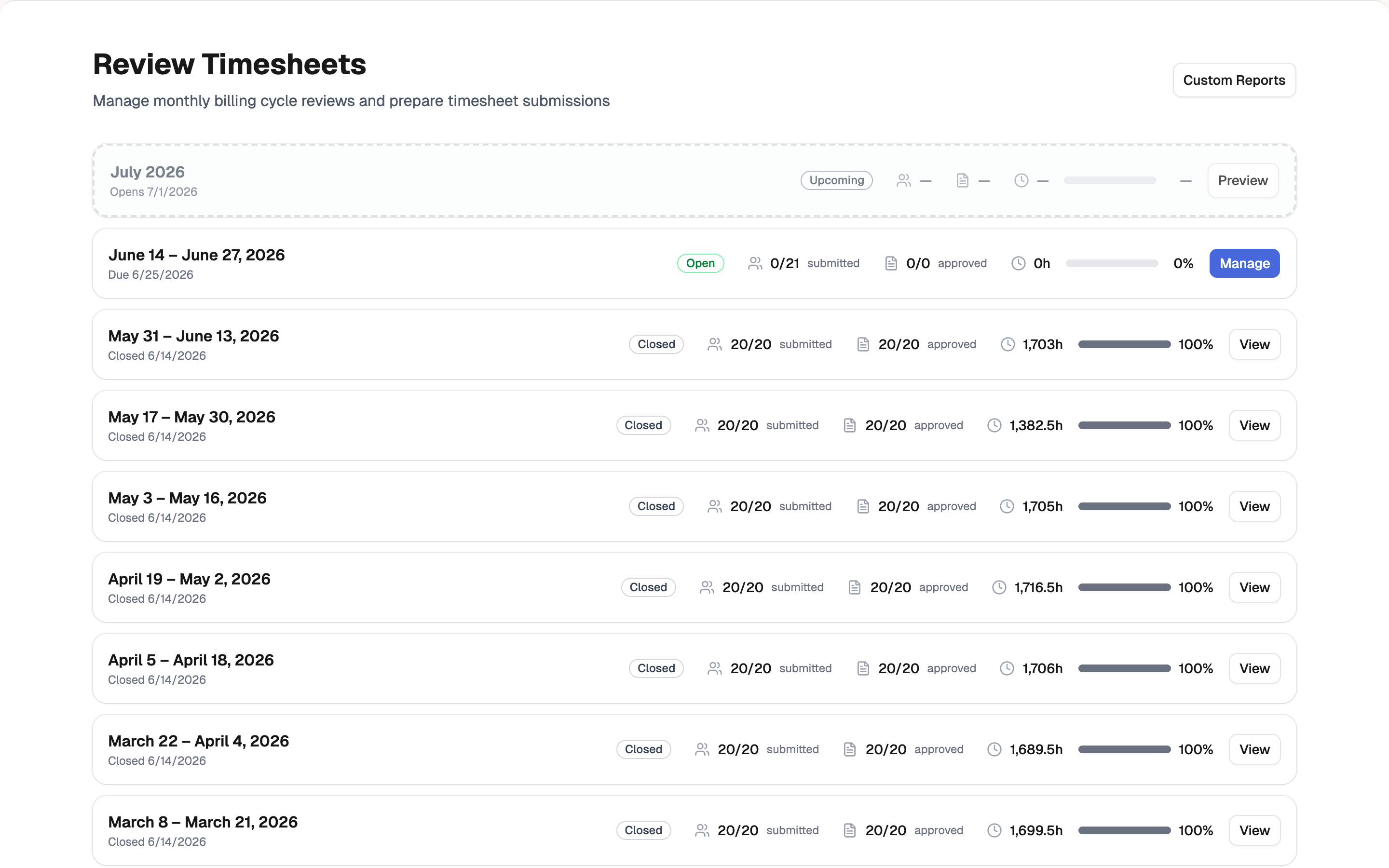Click the 'May 3 – May 16, 2026' title
Image resolution: width=1389 pixels, height=868 pixels.
(x=187, y=498)
